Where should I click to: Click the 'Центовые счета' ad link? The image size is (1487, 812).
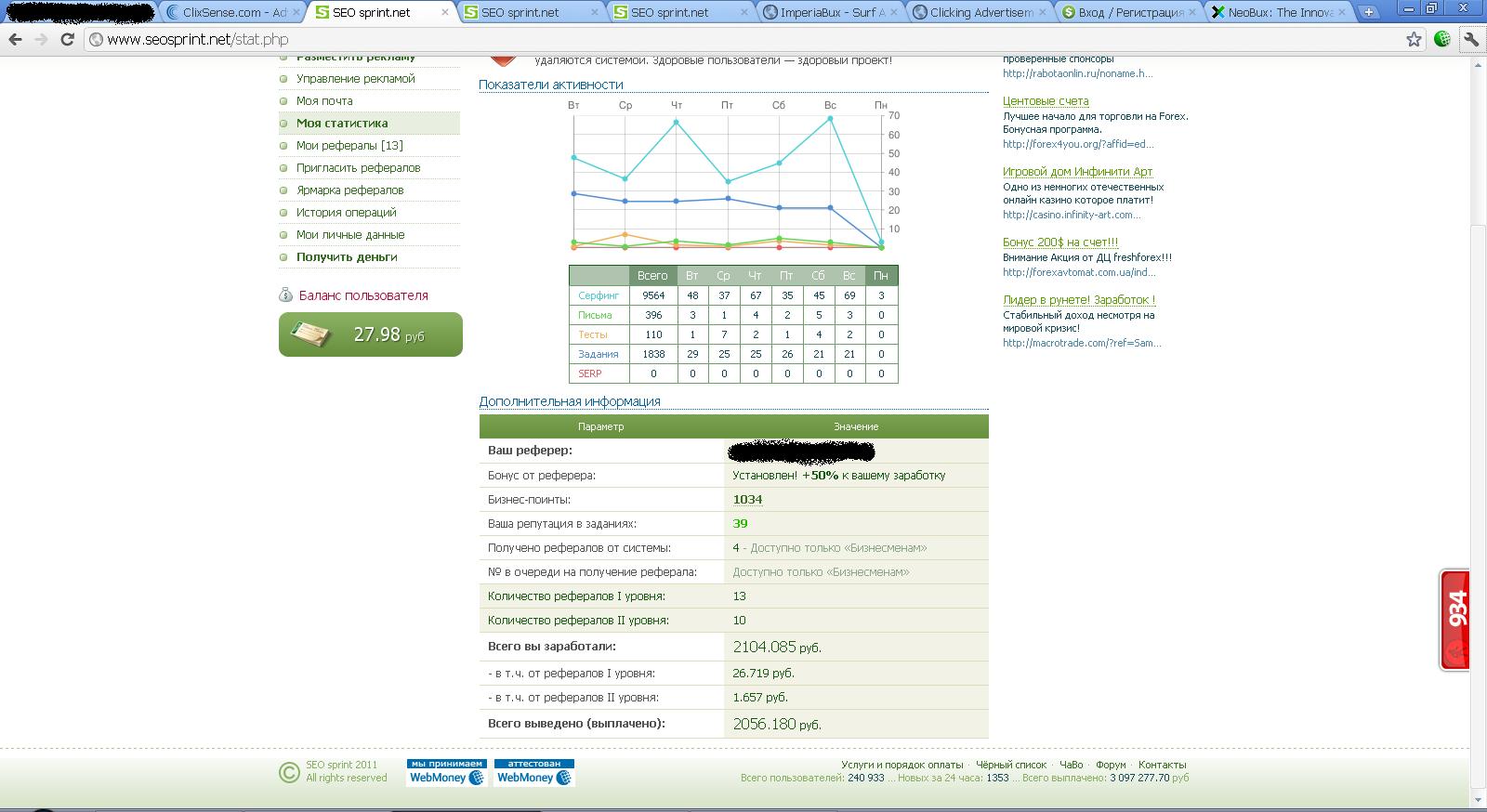[x=1046, y=101]
